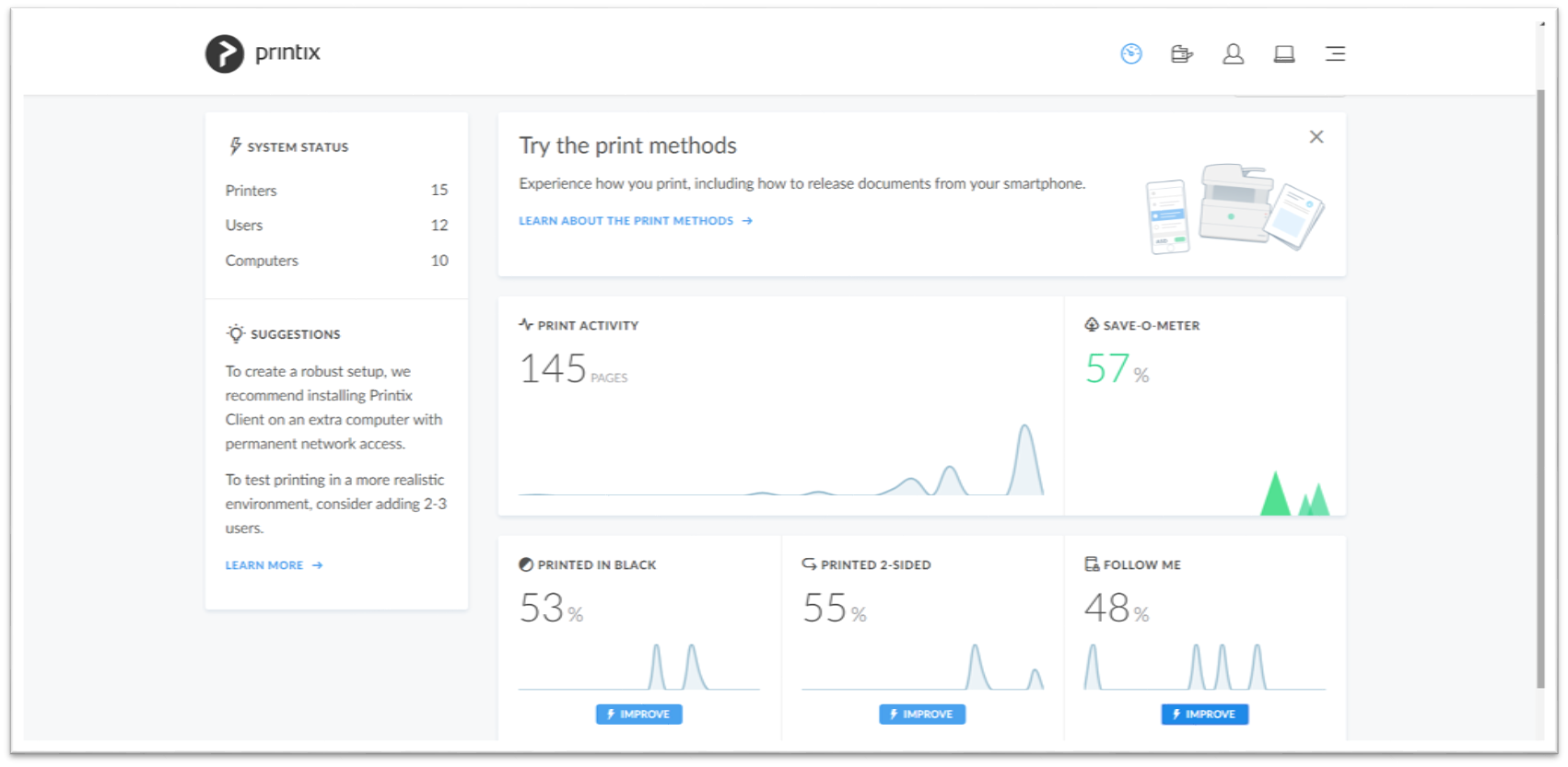Open the Printers icon in header
The height and width of the screenshot is (767, 1568).
[x=1182, y=54]
